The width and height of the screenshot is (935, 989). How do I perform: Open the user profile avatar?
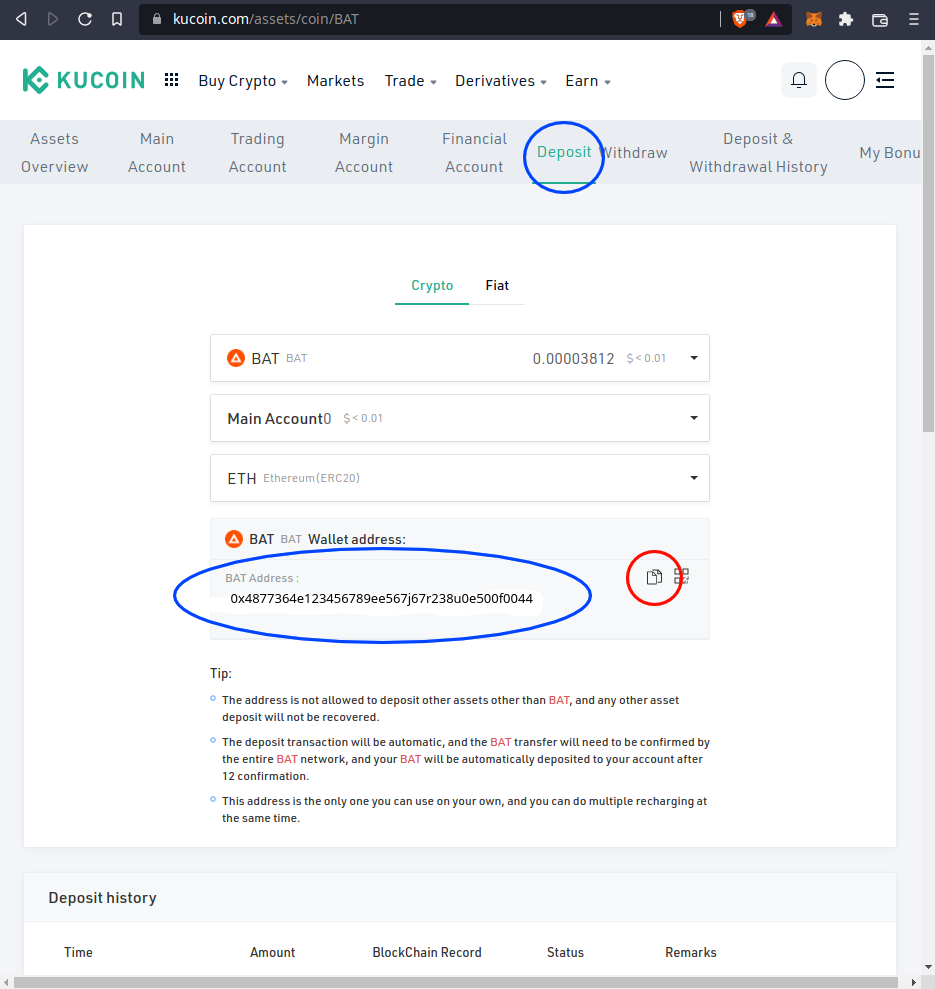845,80
